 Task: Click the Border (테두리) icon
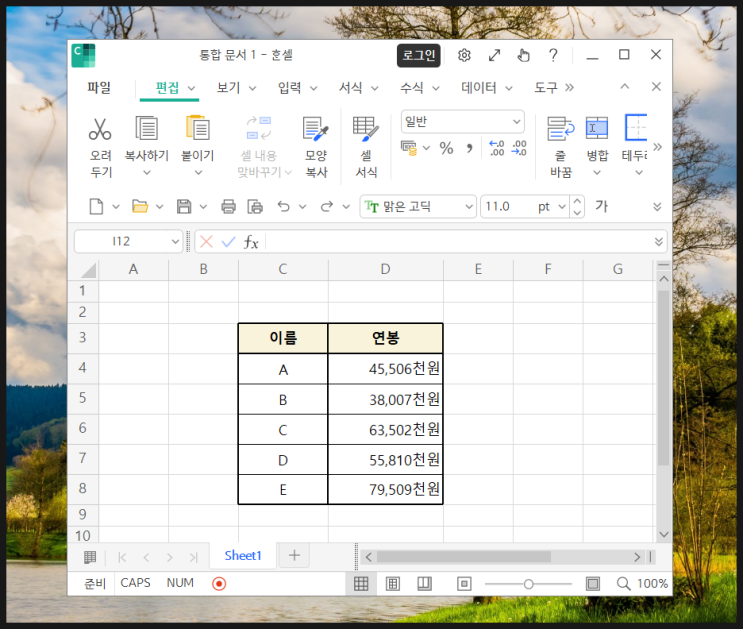635,128
